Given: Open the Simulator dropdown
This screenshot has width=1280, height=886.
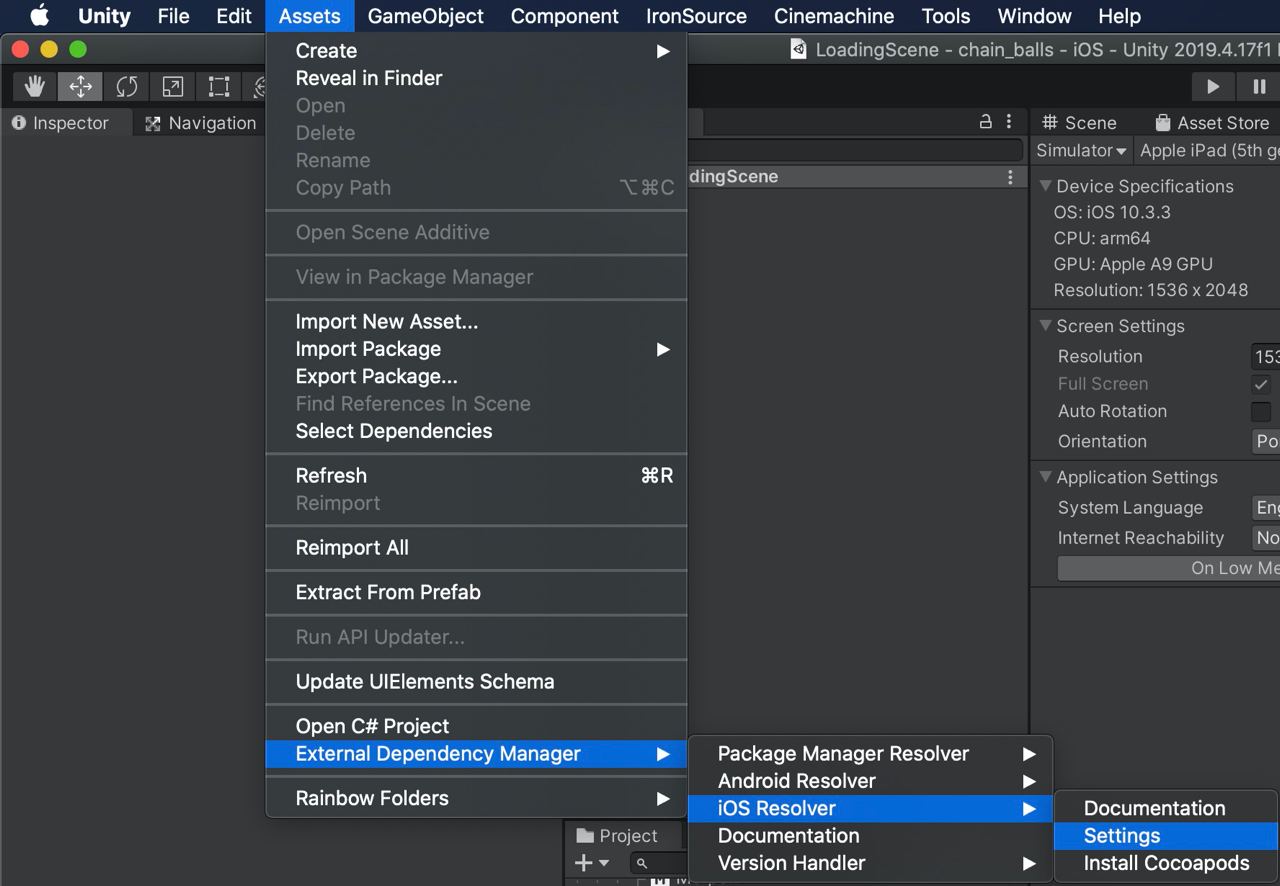Looking at the screenshot, I should coord(1081,151).
